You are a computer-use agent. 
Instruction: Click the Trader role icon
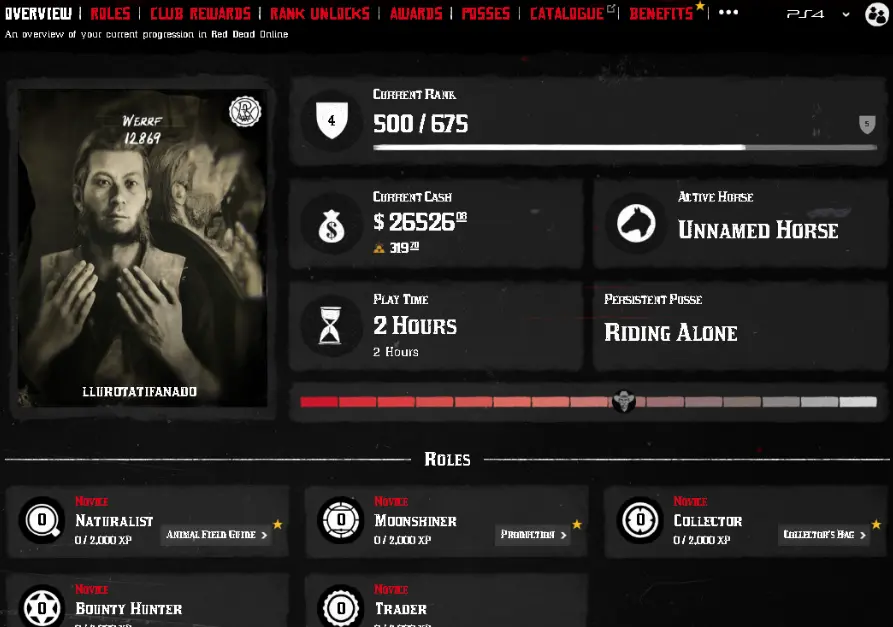(341, 607)
